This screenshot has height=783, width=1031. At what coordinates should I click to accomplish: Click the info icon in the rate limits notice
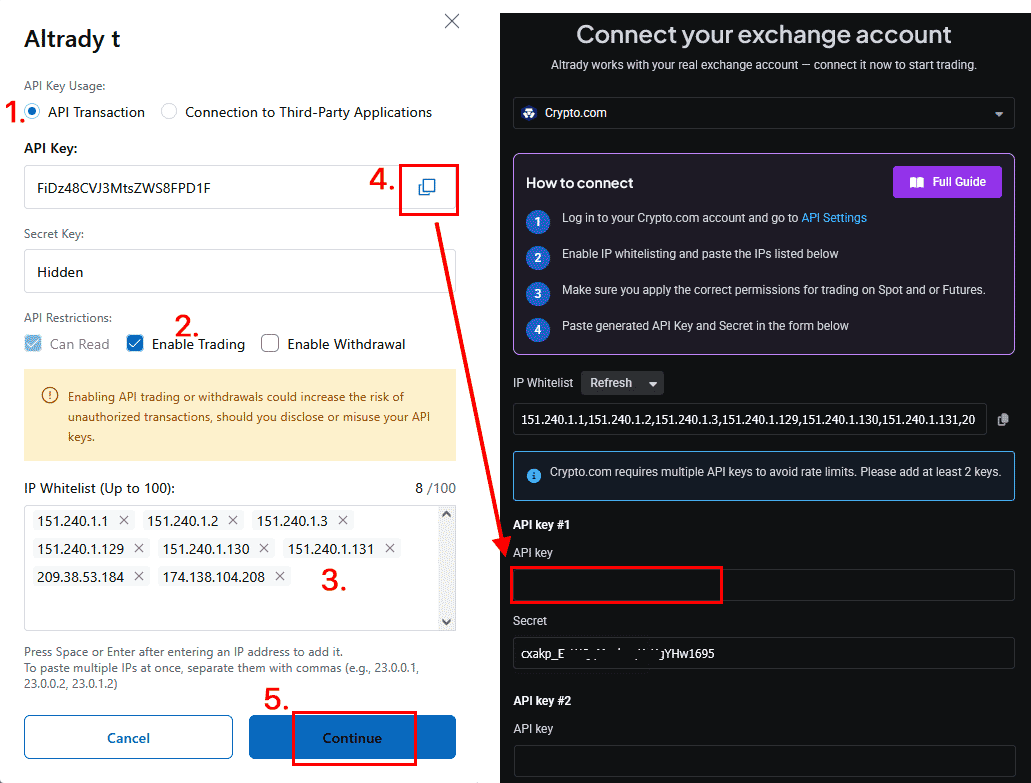click(x=534, y=475)
